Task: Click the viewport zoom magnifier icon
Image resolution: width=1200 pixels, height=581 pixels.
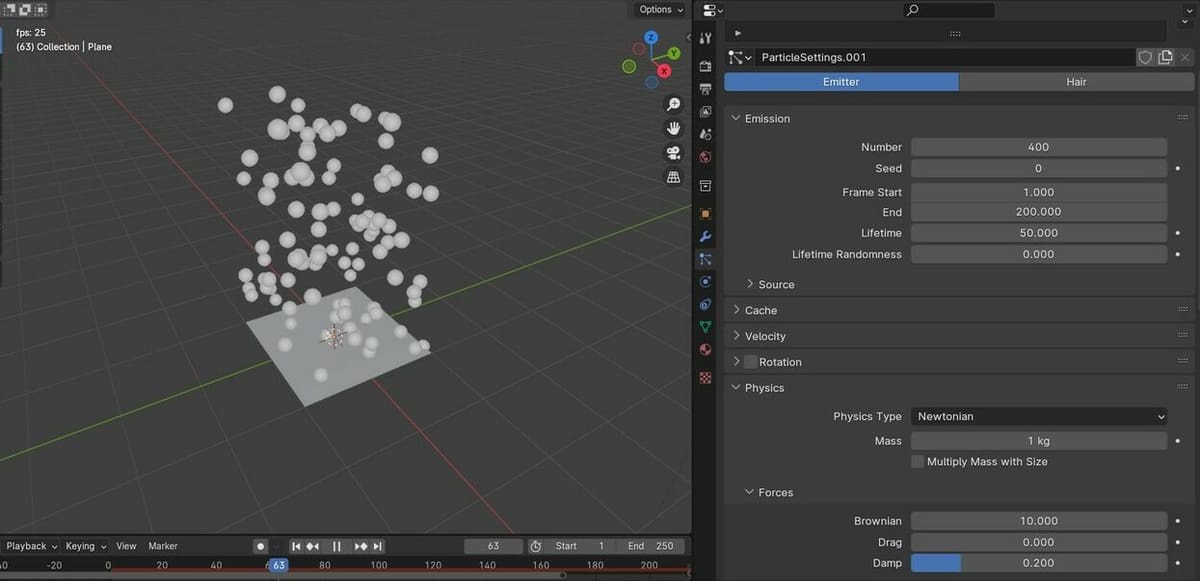Action: (674, 104)
